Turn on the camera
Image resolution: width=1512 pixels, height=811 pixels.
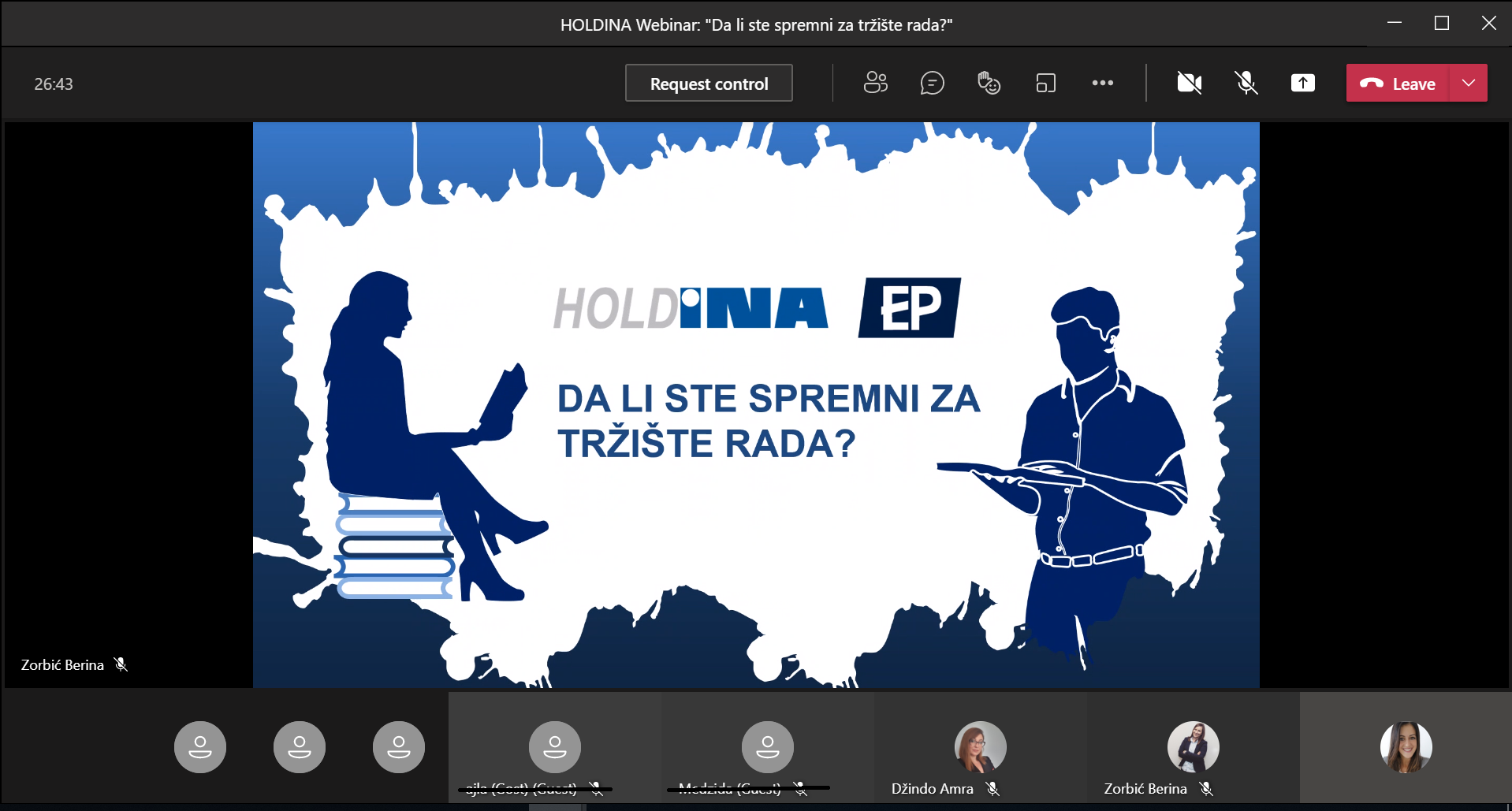[1189, 83]
